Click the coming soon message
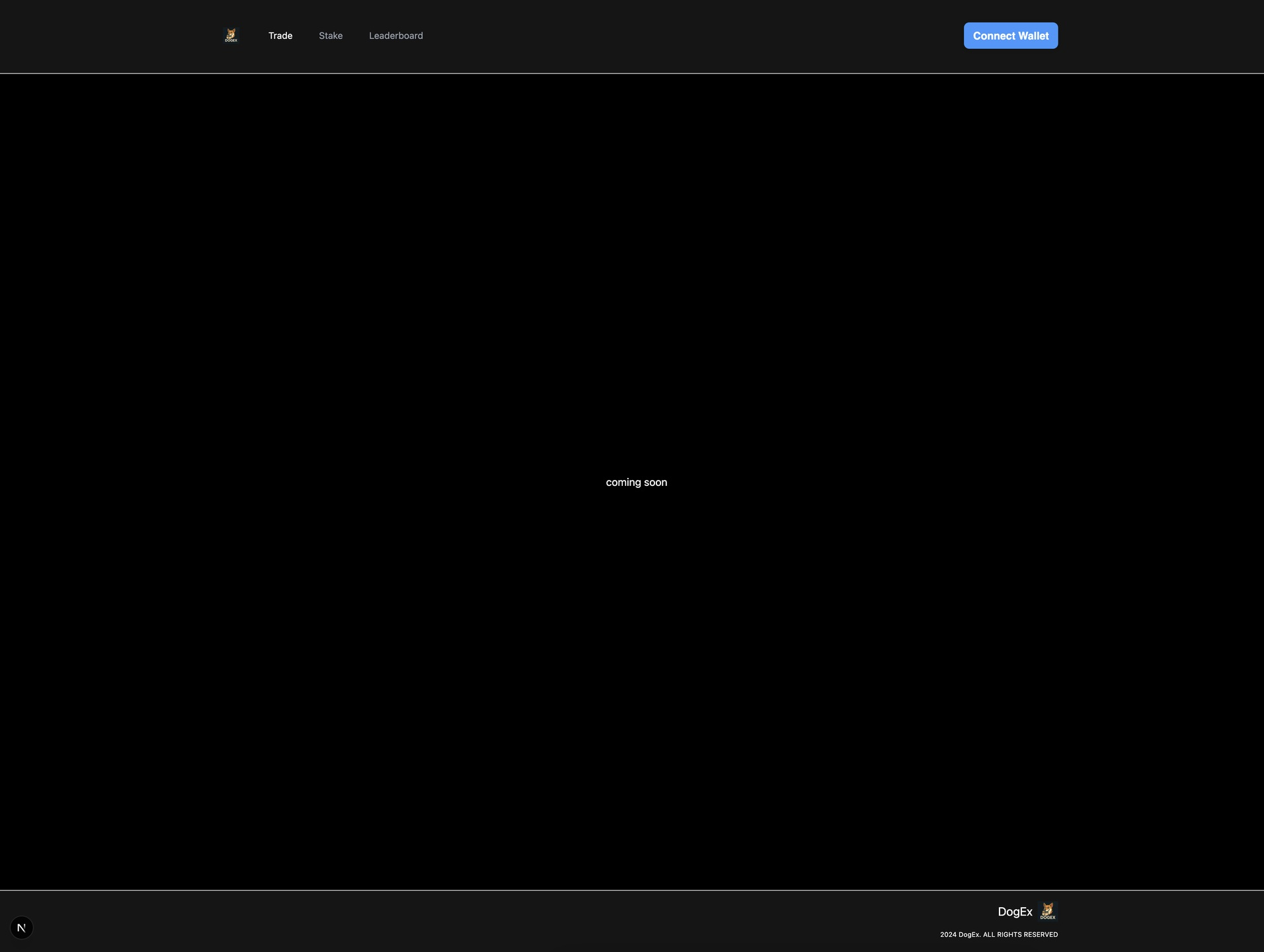The height and width of the screenshot is (952, 1264). pyautogui.click(x=637, y=483)
